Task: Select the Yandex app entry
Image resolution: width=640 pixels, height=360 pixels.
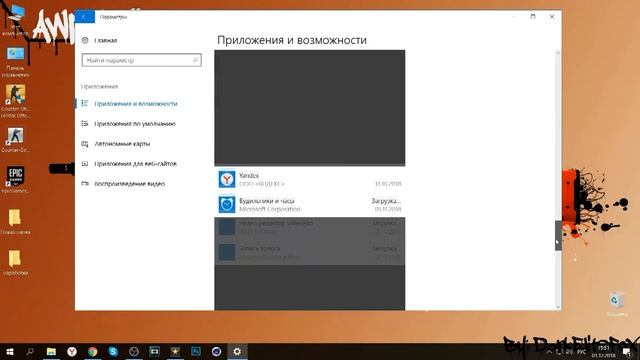Action: pyautogui.click(x=310, y=179)
